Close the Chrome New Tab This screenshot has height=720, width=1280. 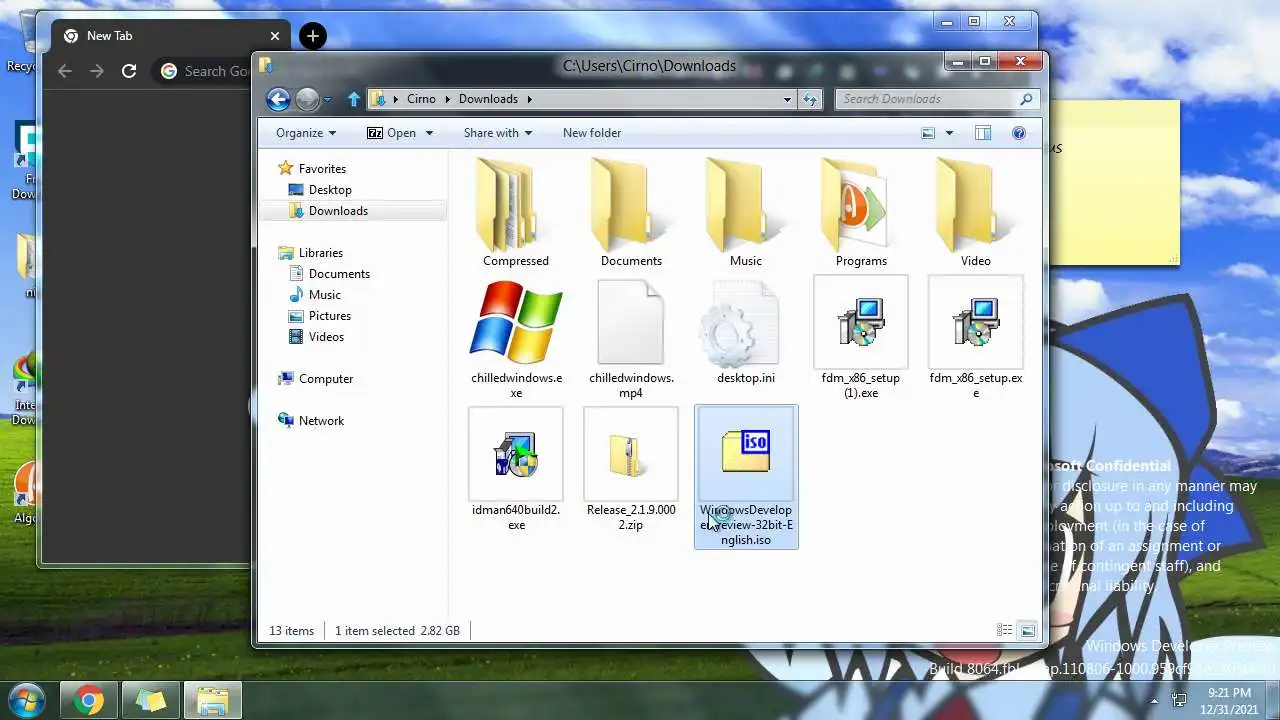[x=274, y=36]
